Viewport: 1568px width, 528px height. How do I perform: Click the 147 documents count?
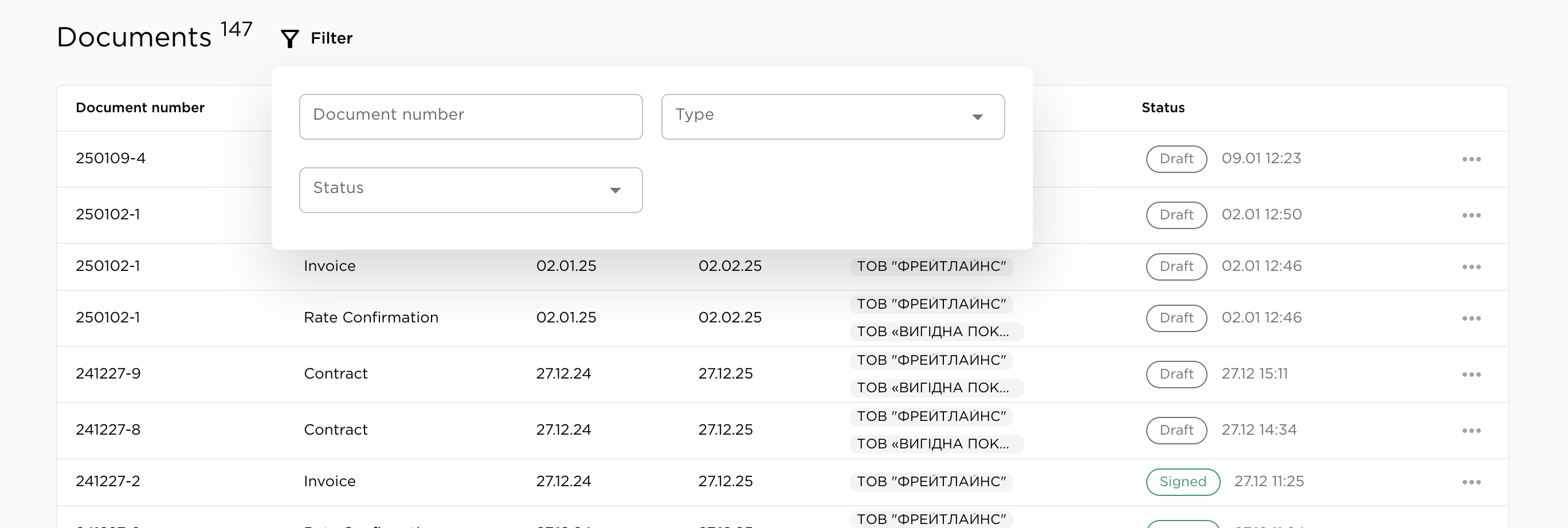pyautogui.click(x=236, y=29)
